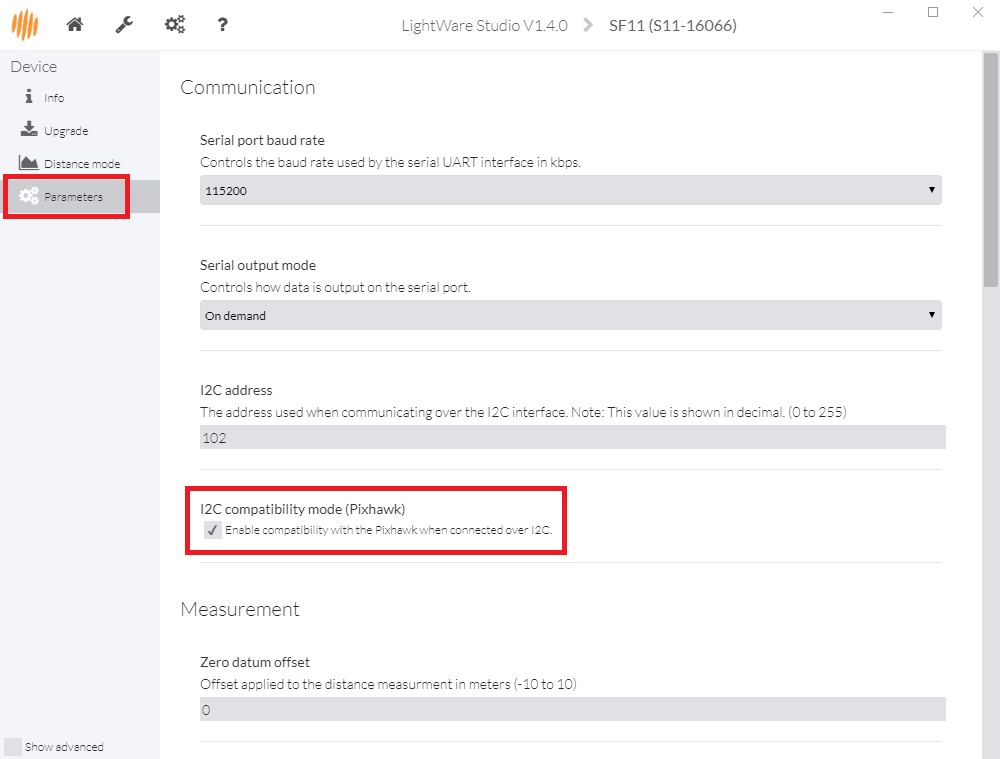Switch to the Distance mode page
The width and height of the screenshot is (1000, 759).
[82, 164]
